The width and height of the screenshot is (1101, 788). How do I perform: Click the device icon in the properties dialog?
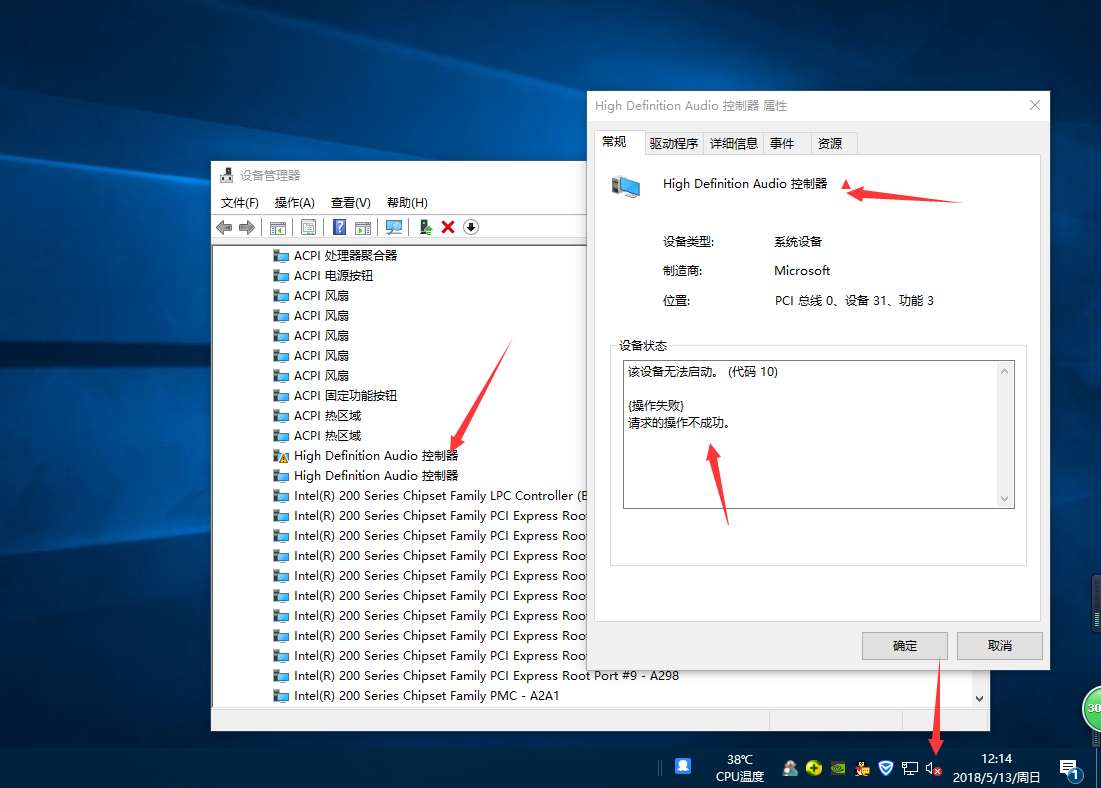tap(626, 186)
